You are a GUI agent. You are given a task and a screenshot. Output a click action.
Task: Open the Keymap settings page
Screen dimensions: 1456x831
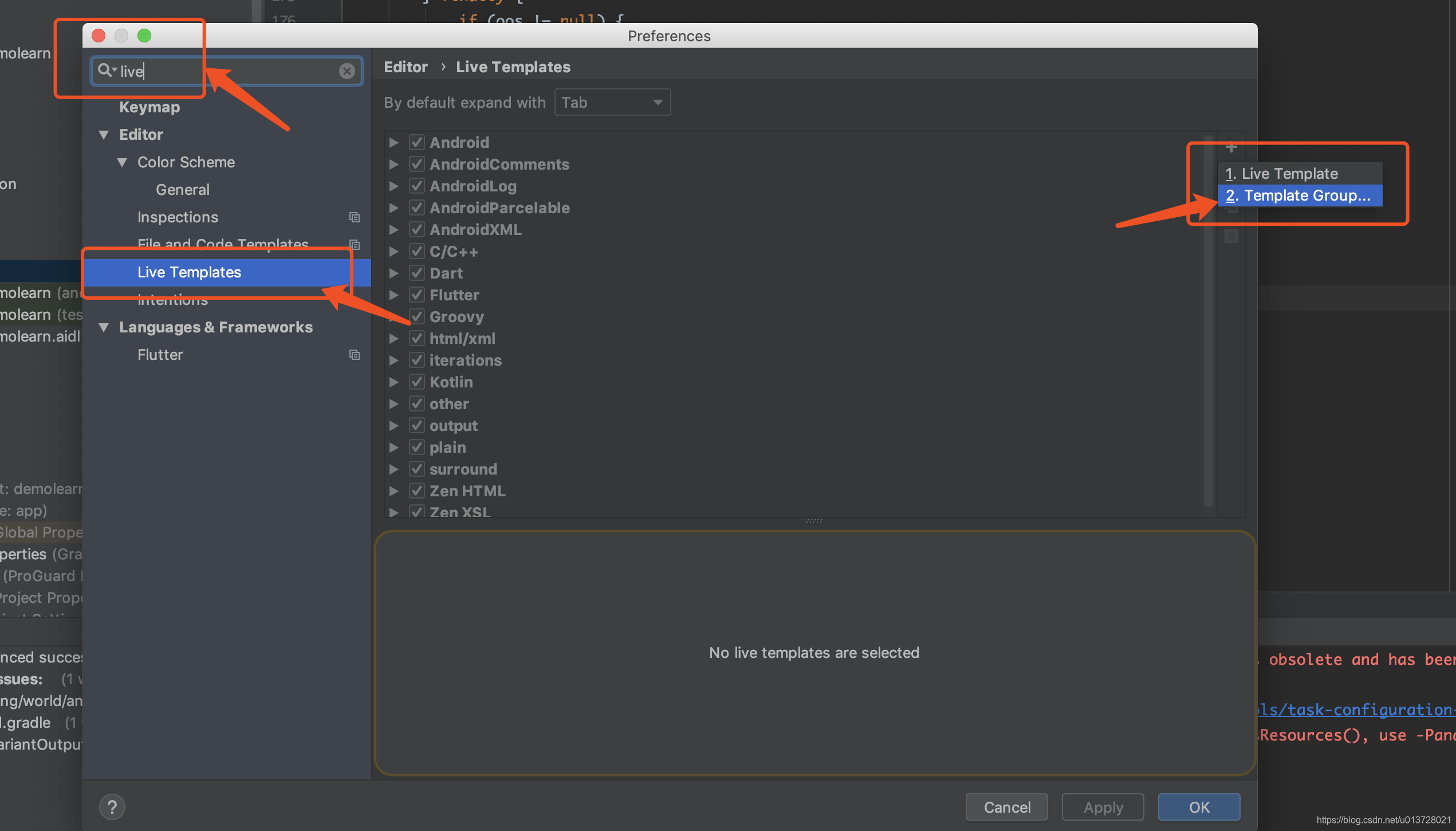(x=149, y=107)
